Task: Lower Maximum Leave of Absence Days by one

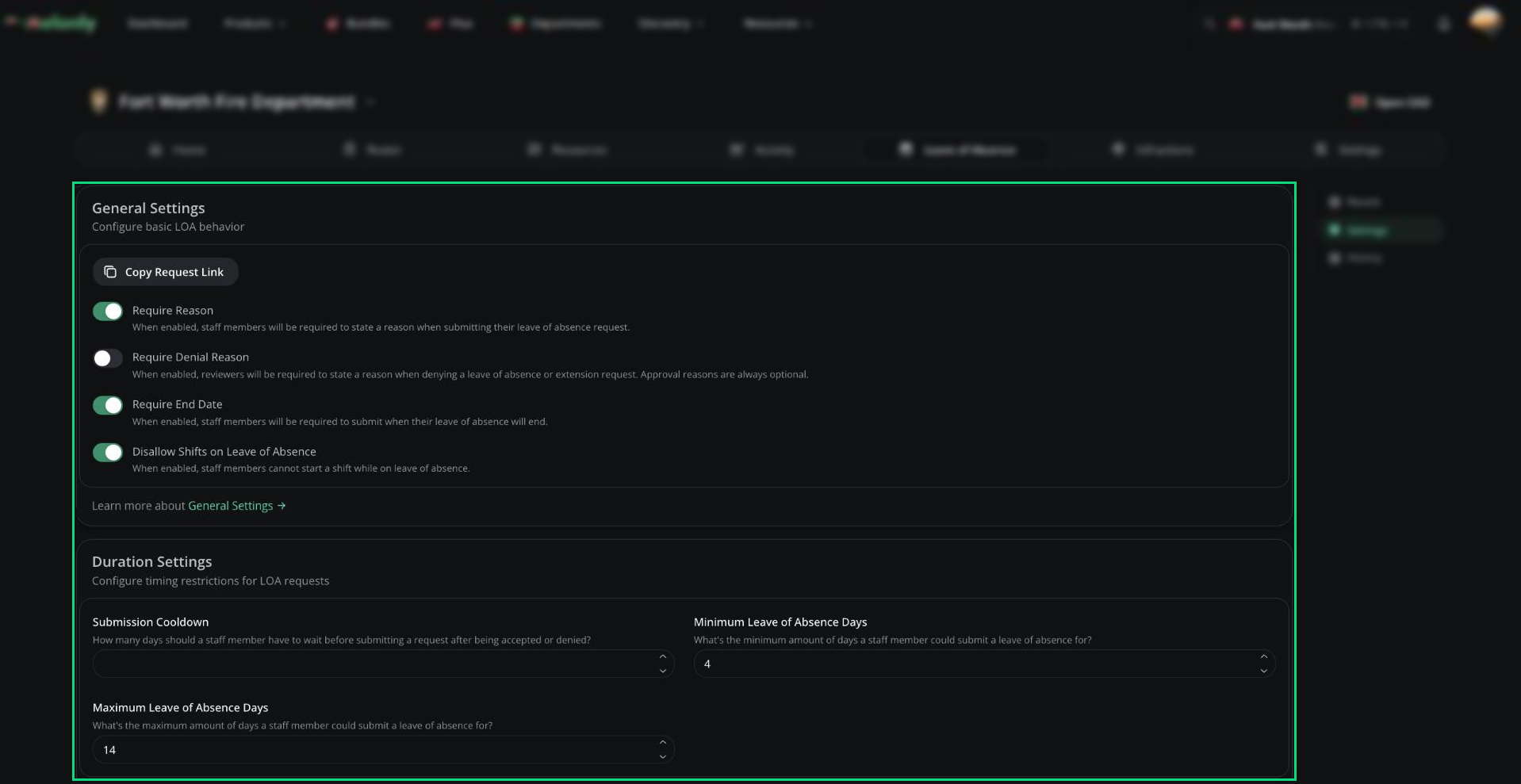Action: point(663,756)
